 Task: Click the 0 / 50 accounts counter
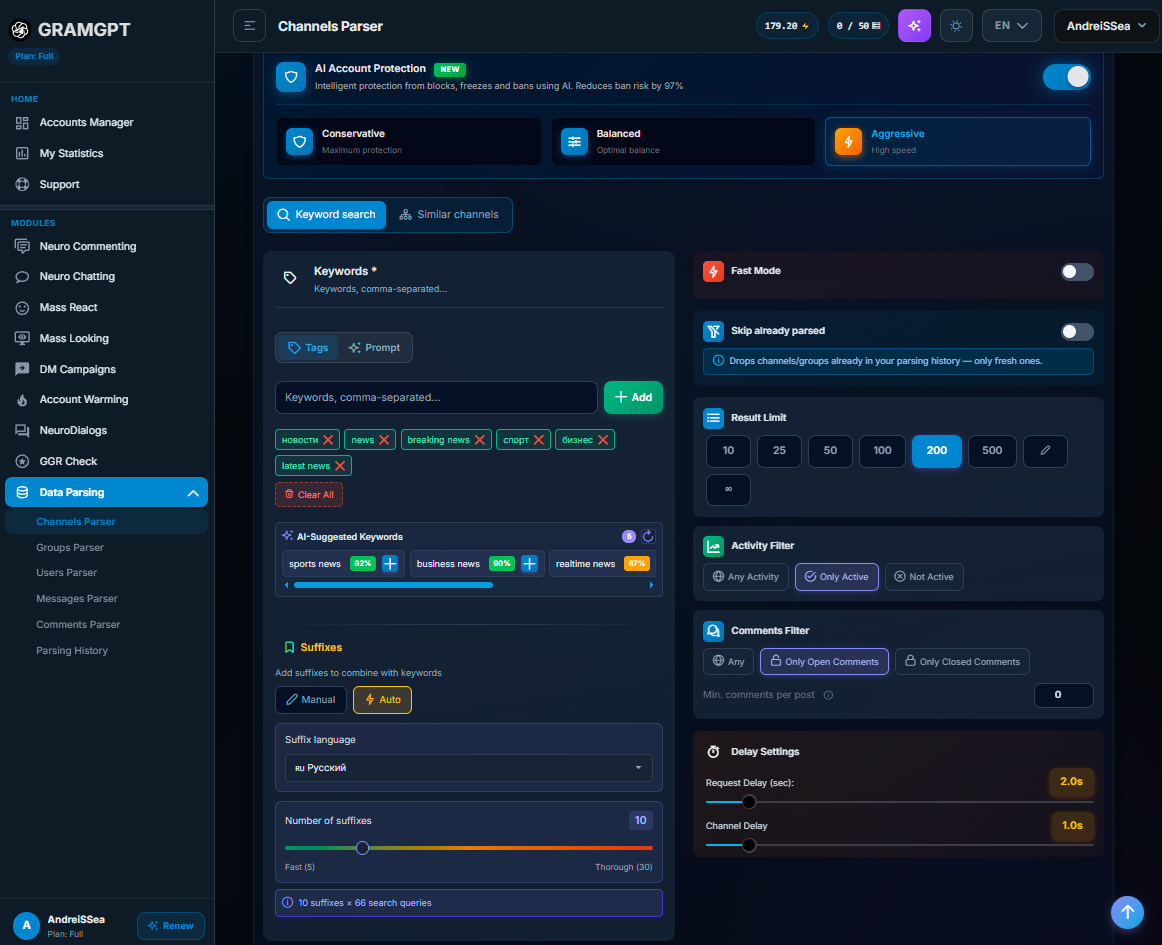point(858,26)
